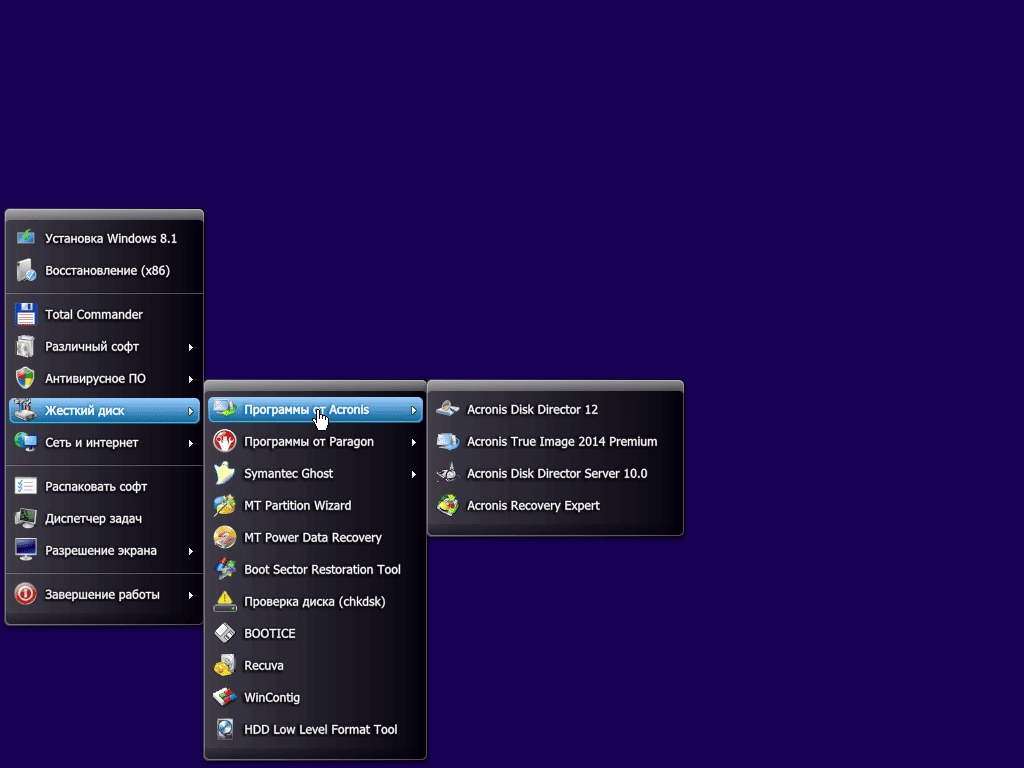Expand the Сеть и интернет submenu arrow
Screen dimensions: 1024x768
(191, 443)
